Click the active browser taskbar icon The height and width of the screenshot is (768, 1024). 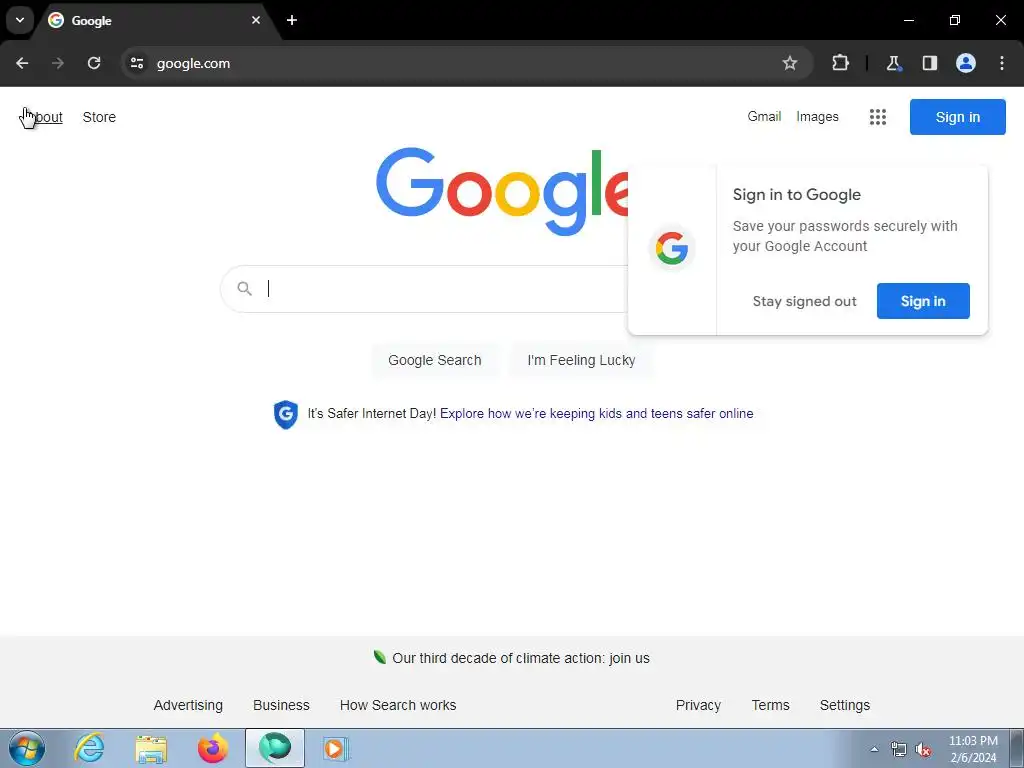(275, 748)
